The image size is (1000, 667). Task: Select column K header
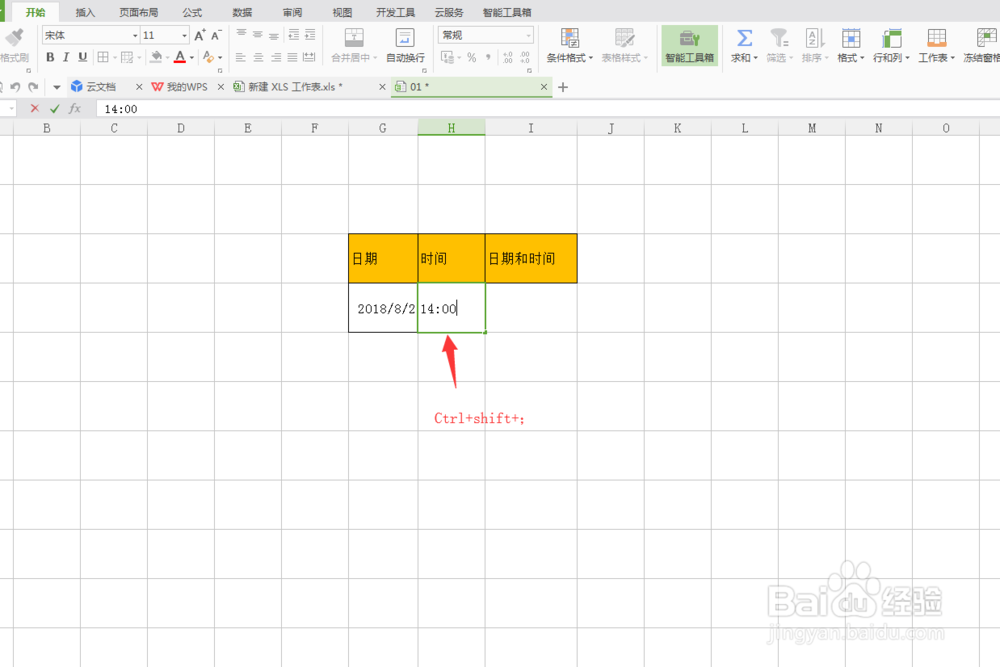[678, 128]
